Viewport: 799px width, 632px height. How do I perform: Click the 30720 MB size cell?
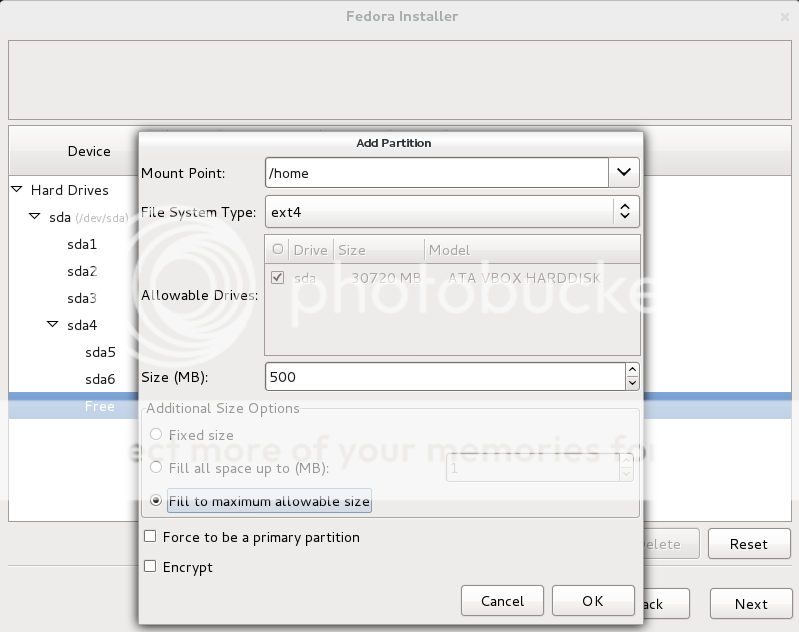point(386,278)
